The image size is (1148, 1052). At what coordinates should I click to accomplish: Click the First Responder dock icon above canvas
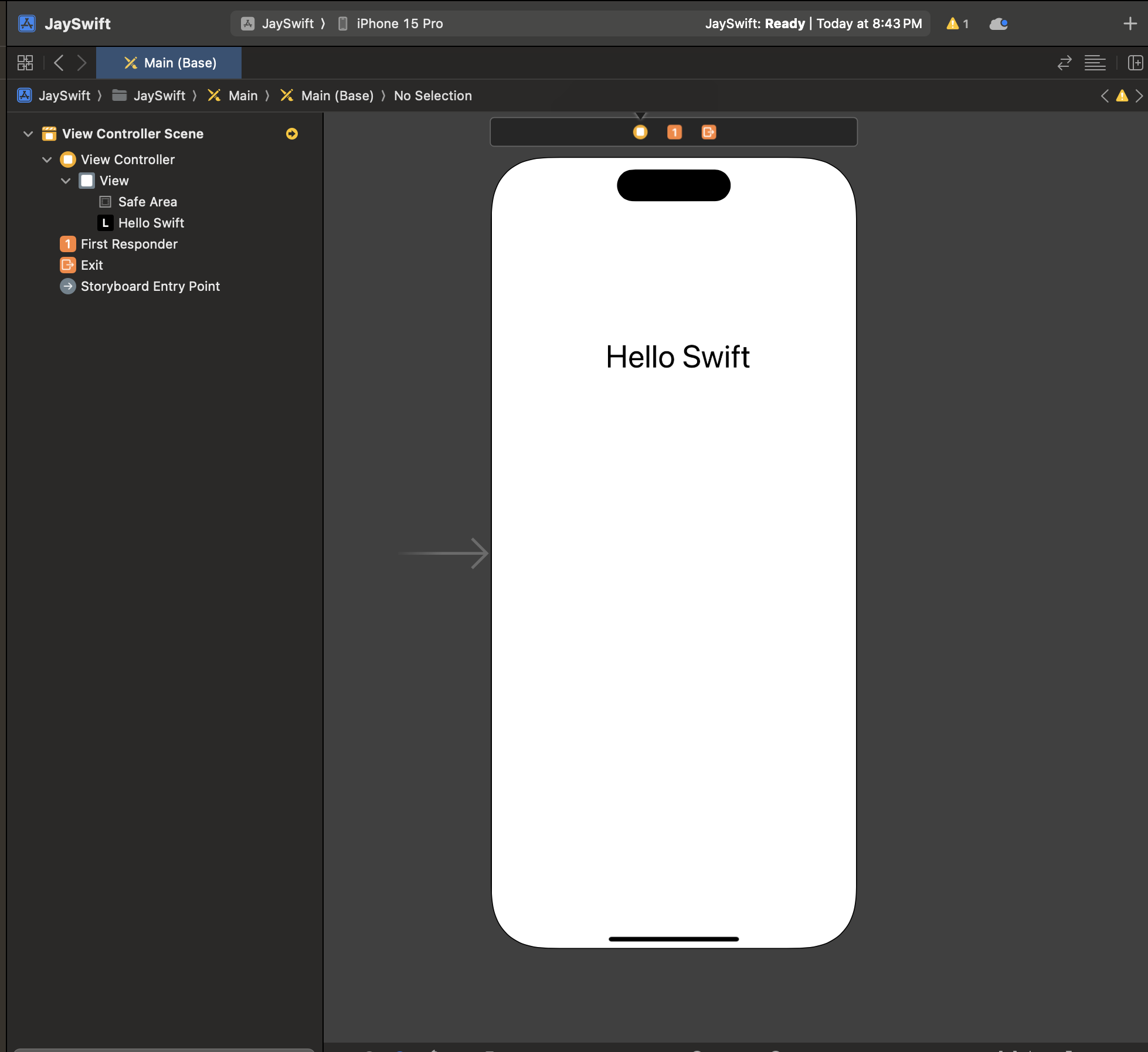(x=674, y=132)
